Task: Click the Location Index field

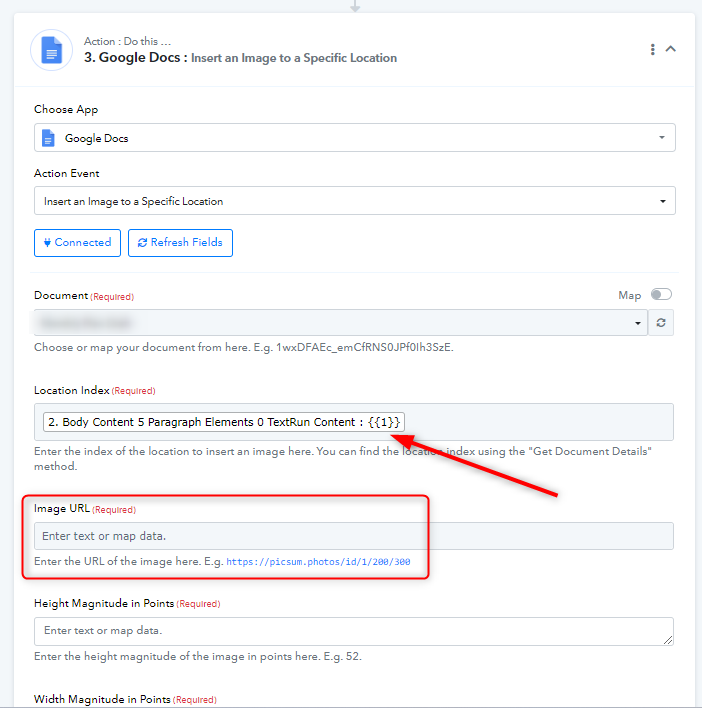Action: (x=354, y=422)
